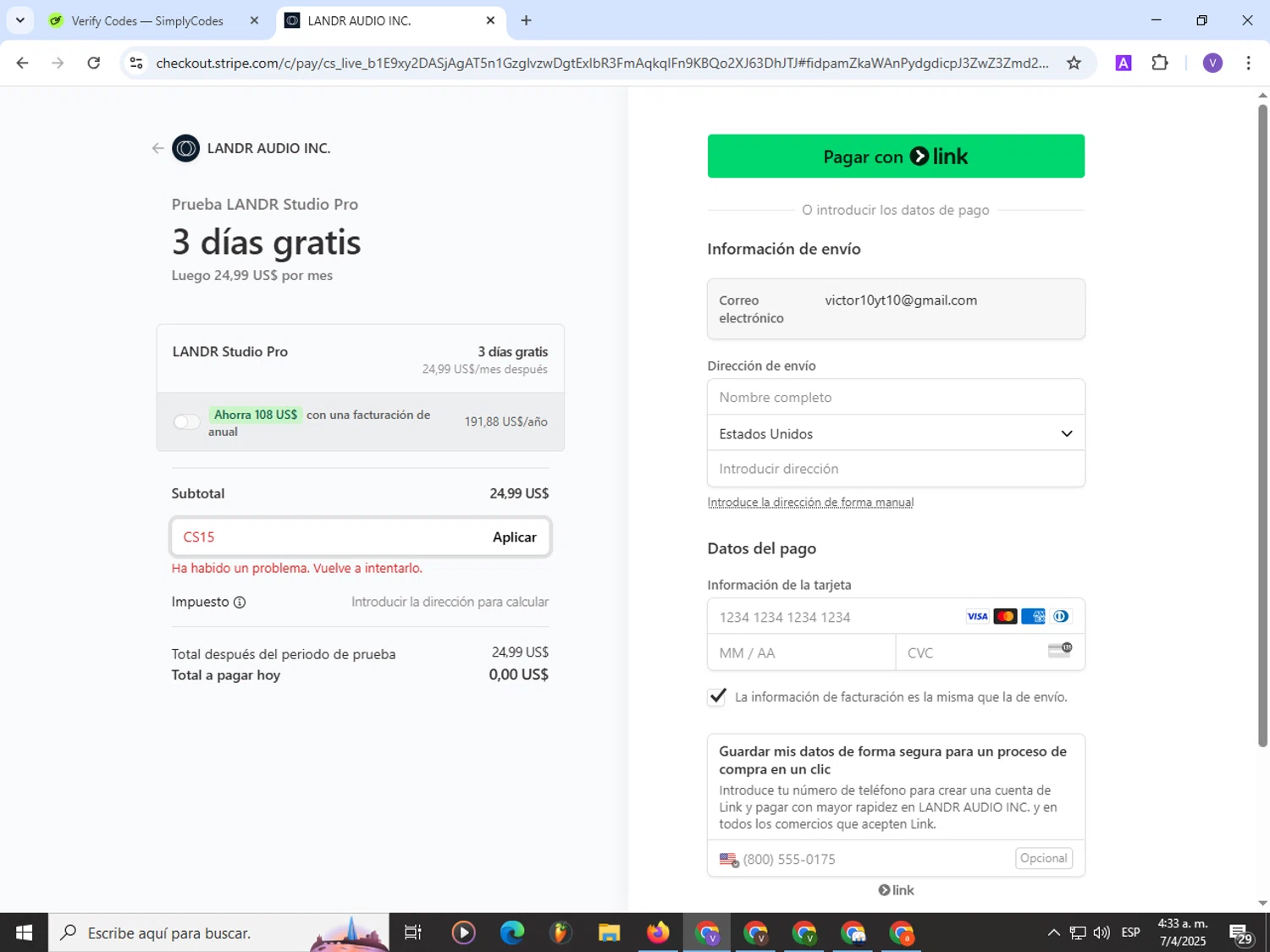Go back using the arrow beside LANDR AUDIO INC.
The image size is (1270, 952).
click(157, 148)
